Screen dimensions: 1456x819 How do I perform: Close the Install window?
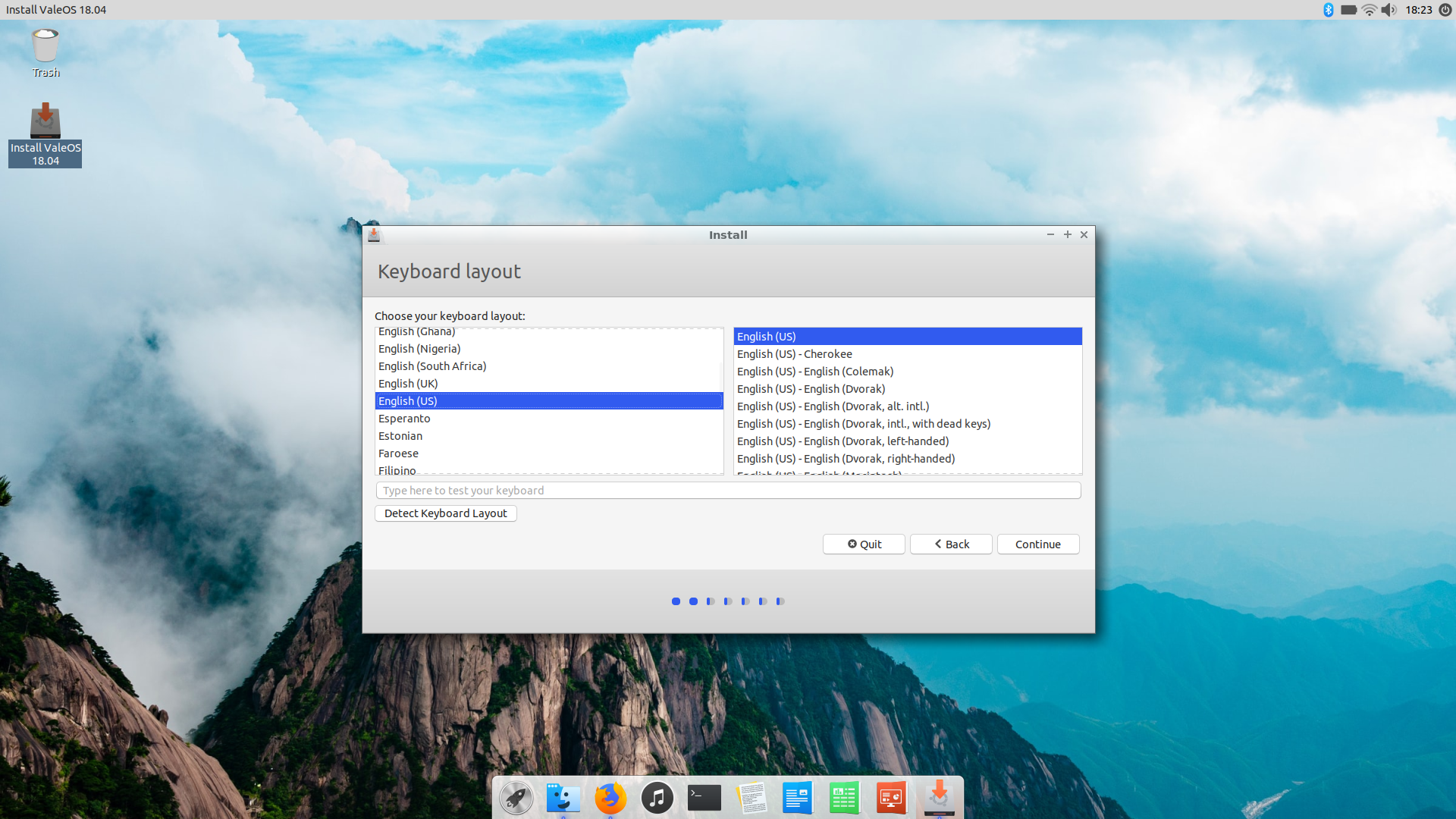pos(1084,235)
